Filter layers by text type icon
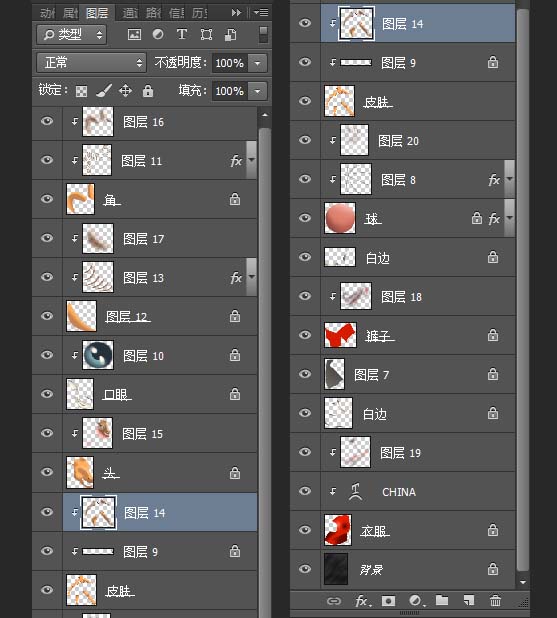Image resolution: width=557 pixels, height=618 pixels. (182, 35)
